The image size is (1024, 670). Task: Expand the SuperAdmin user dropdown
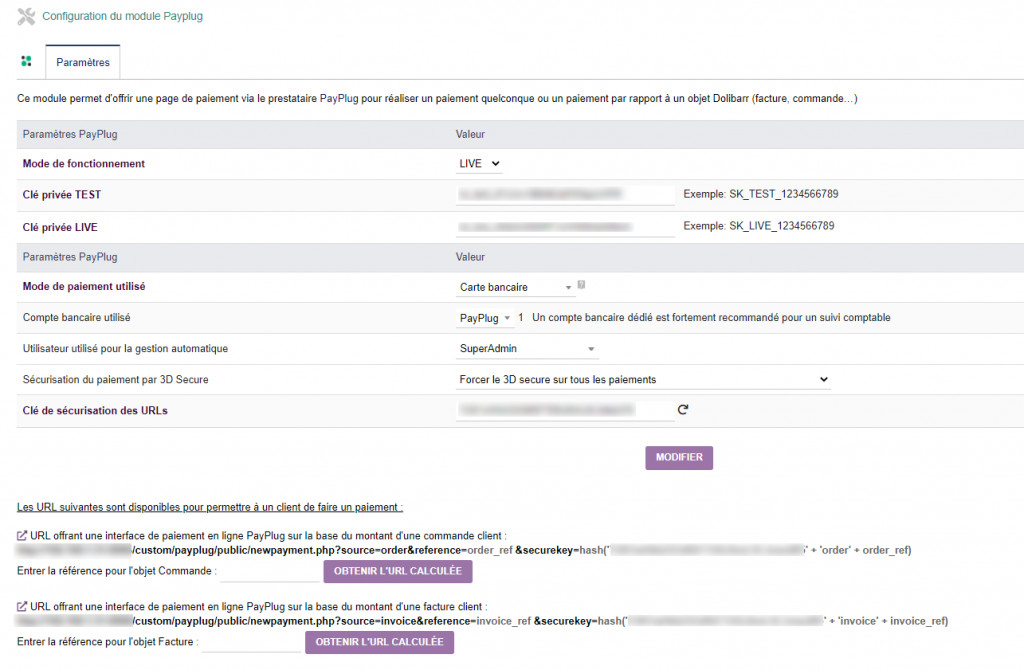(526, 349)
